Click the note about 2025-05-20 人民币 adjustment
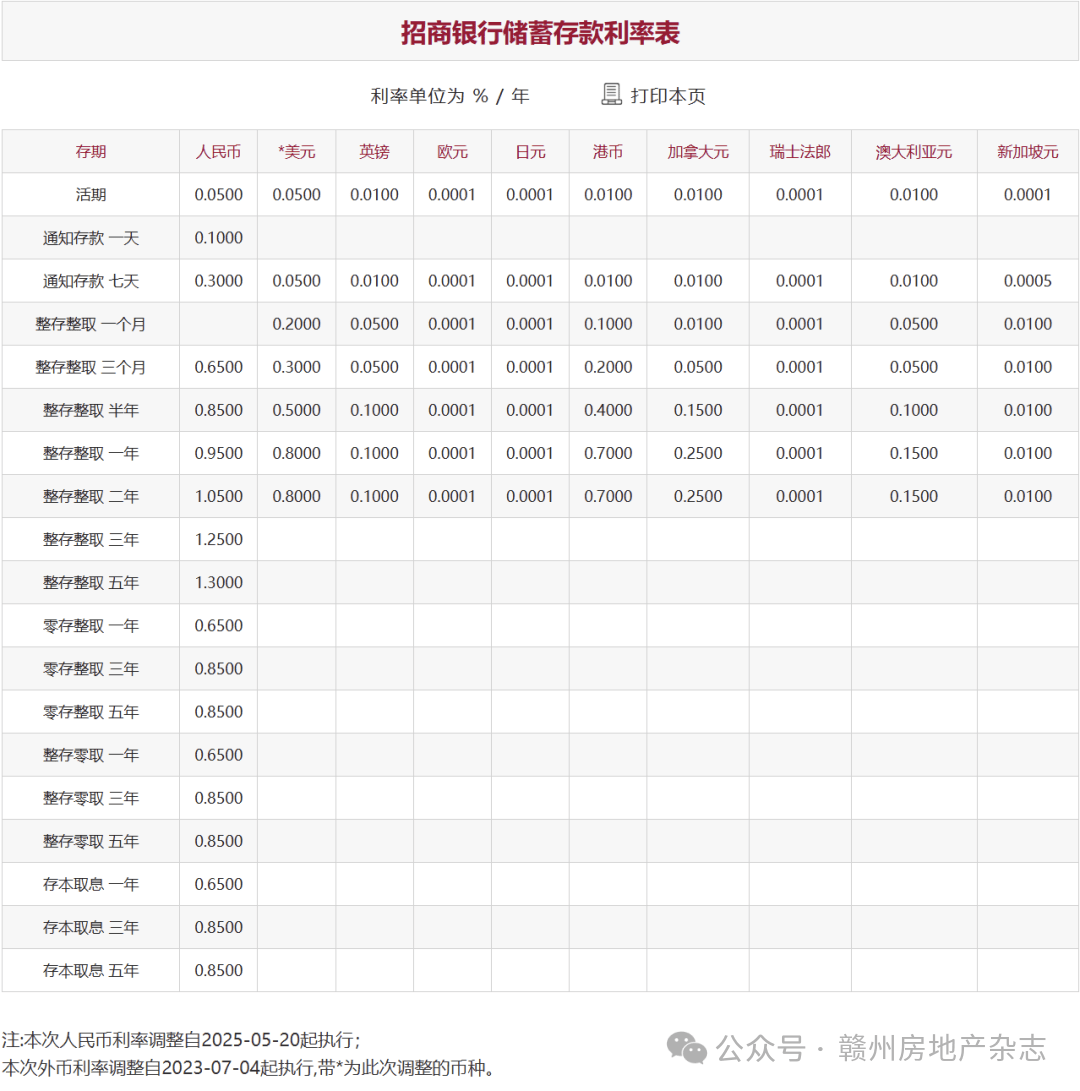 (181, 1040)
